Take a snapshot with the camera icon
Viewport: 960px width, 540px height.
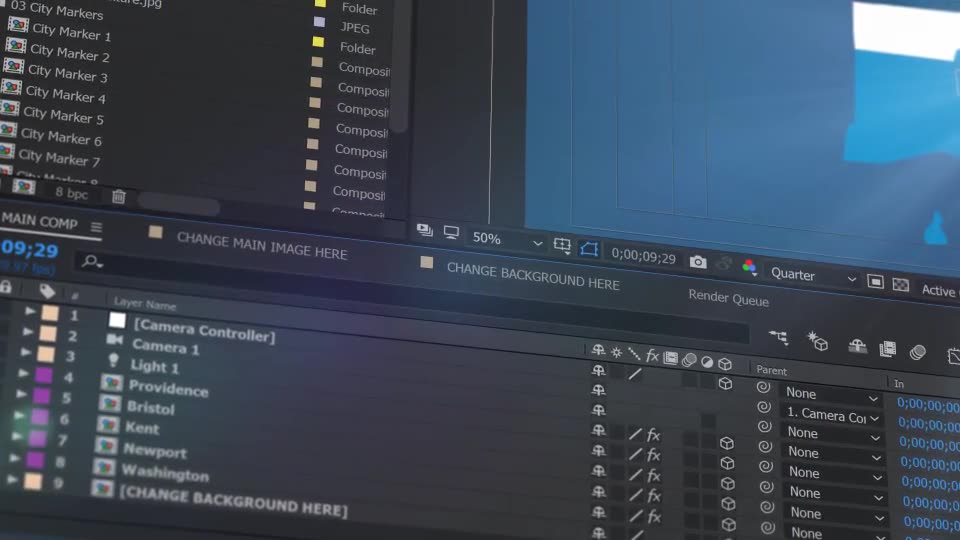697,262
